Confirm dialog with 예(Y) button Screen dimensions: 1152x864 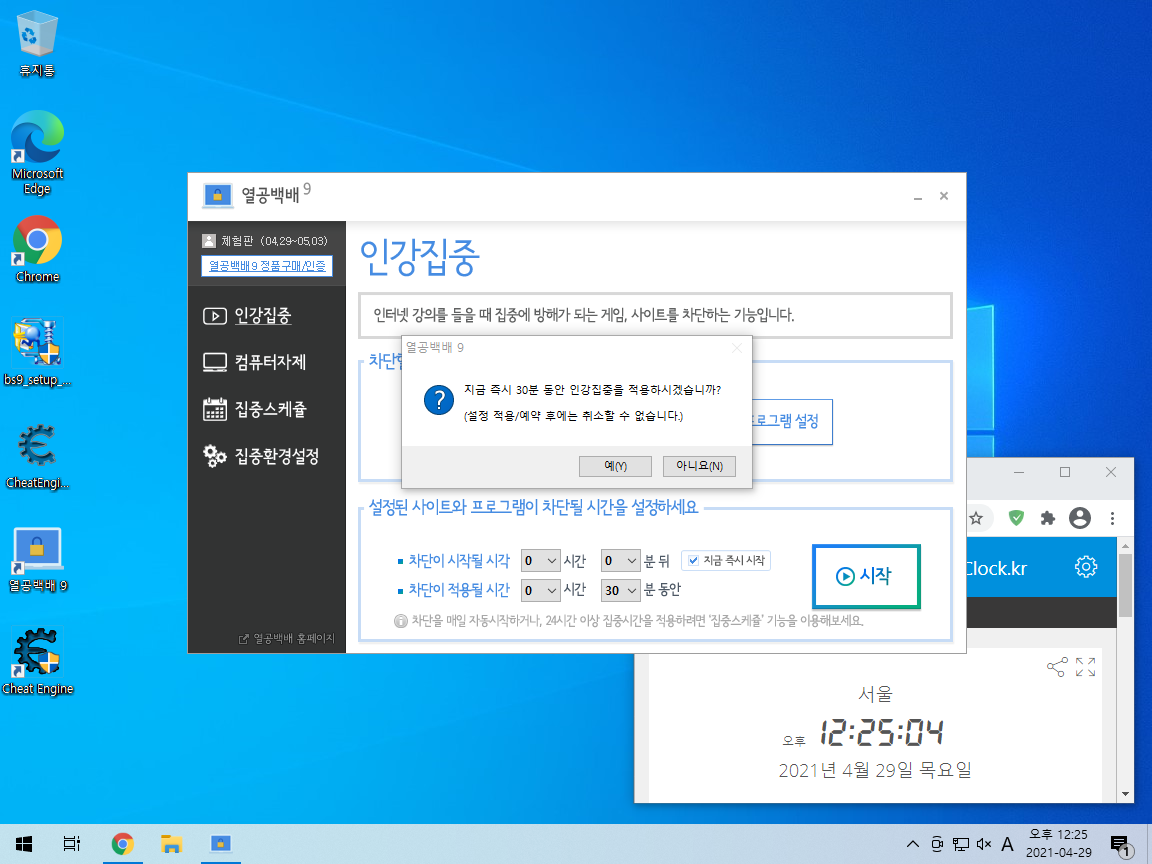click(x=615, y=466)
